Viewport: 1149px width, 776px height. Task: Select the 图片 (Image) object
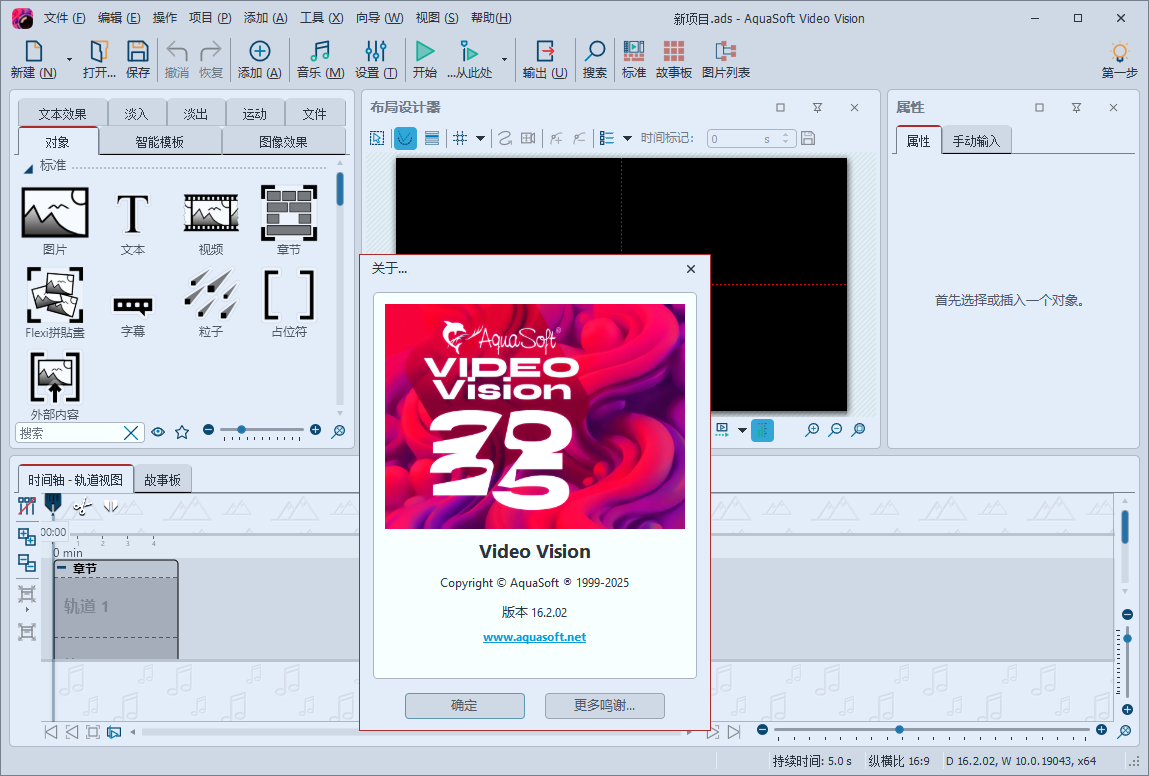(55, 220)
